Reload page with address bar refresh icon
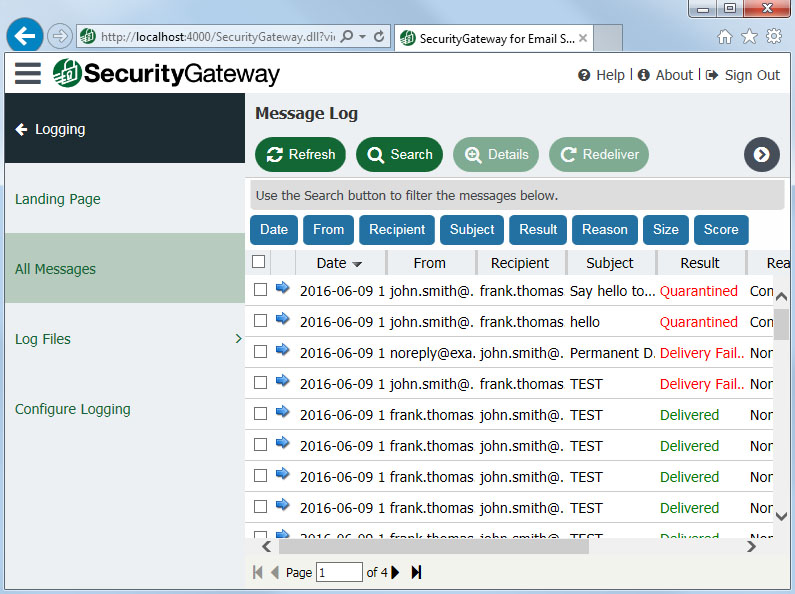Viewport: 795px width, 594px height. coord(379,36)
